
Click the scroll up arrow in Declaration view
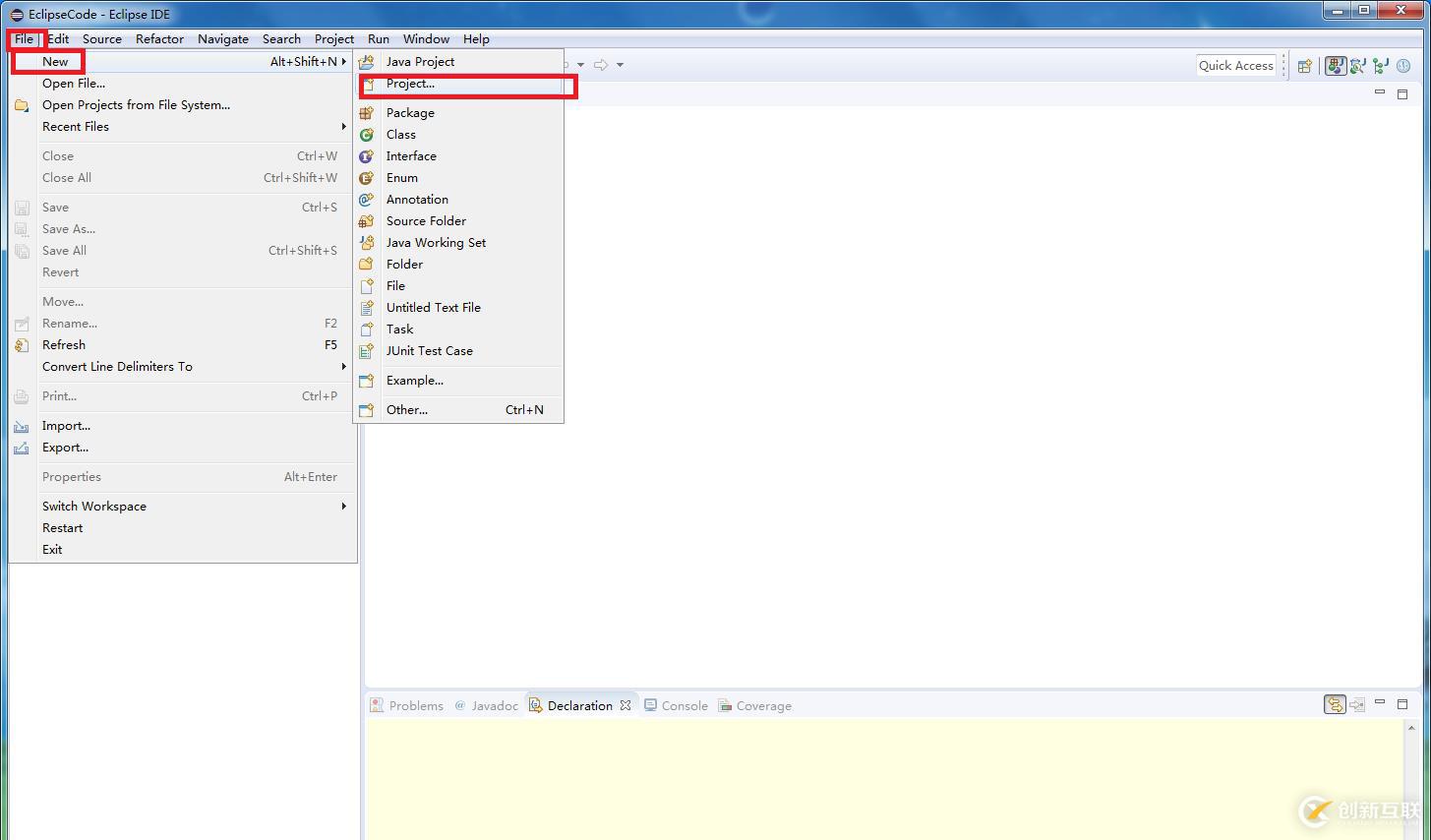tap(1411, 729)
